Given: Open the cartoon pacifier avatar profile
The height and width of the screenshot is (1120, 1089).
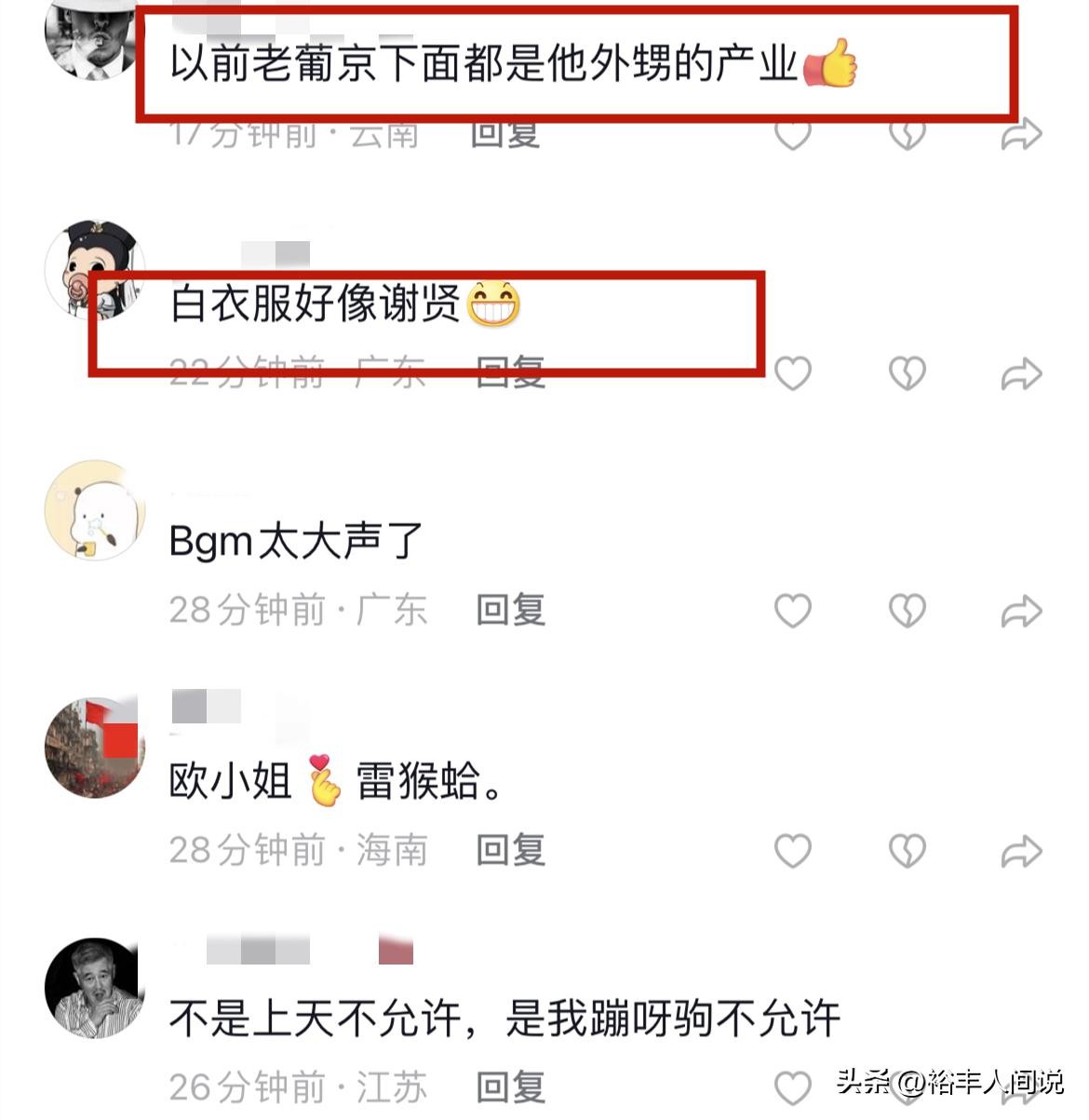Looking at the screenshot, I should coord(94,270).
